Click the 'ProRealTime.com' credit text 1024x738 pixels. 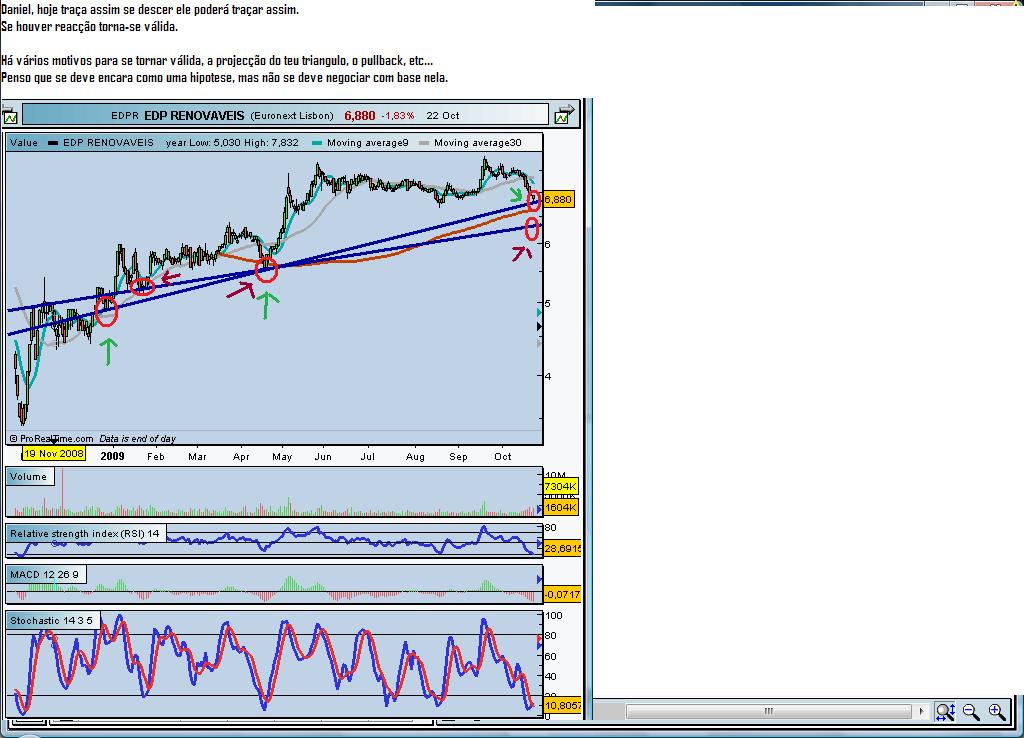pyautogui.click(x=56, y=439)
